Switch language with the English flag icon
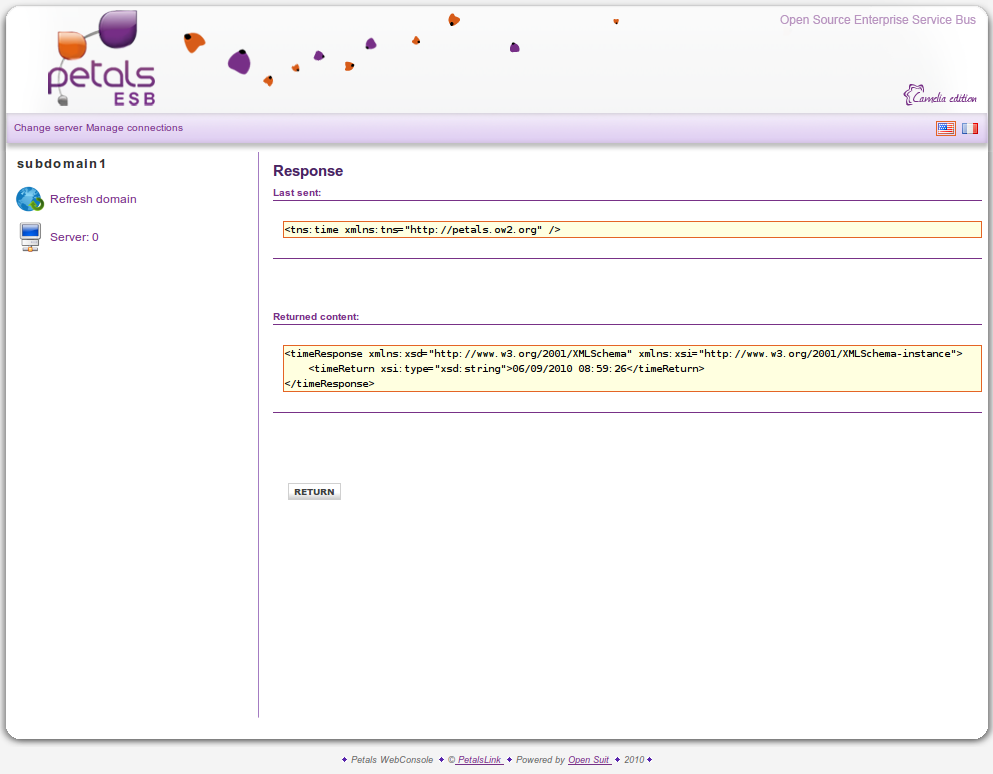This screenshot has height=774, width=993. [x=945, y=128]
